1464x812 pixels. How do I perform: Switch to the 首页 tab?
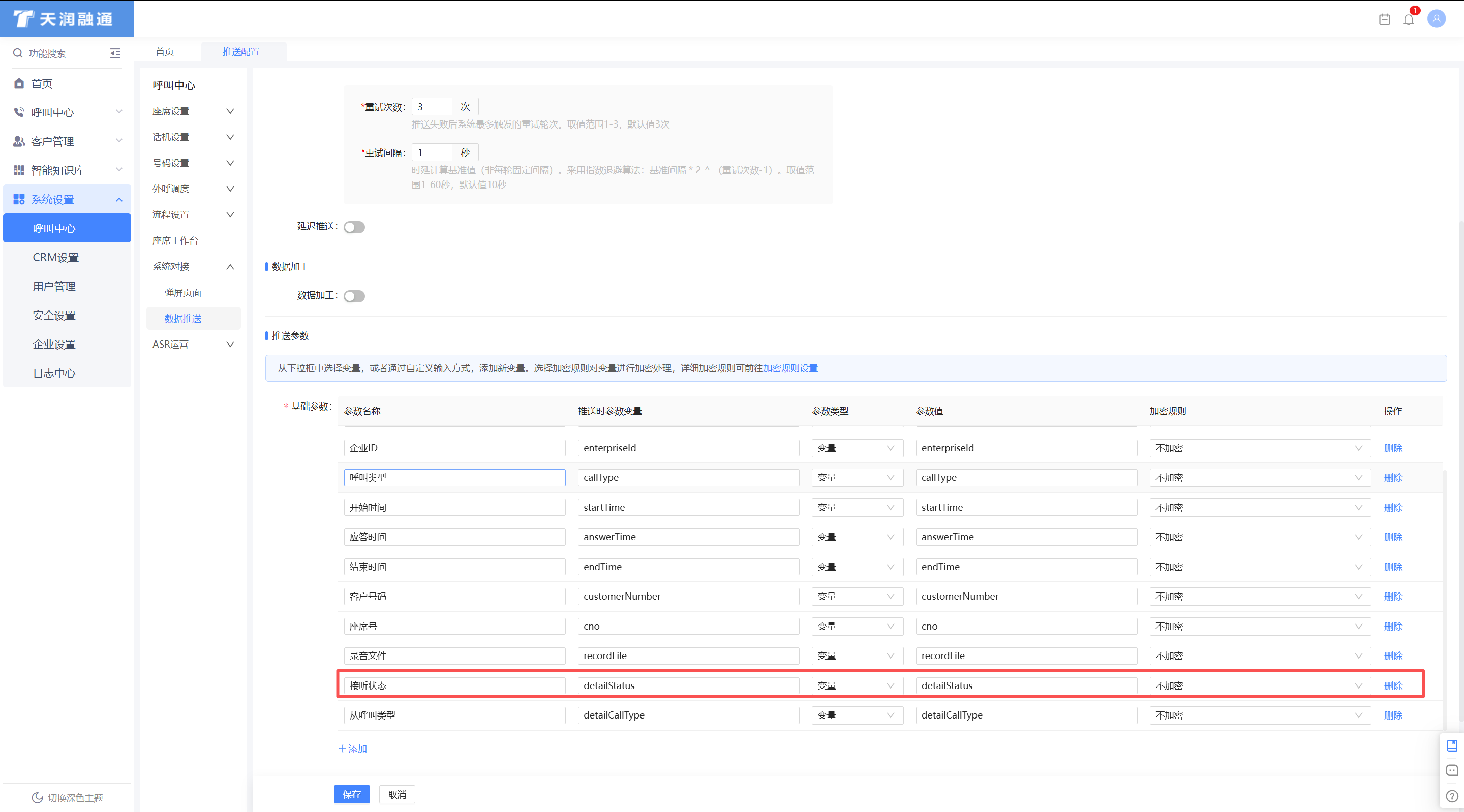tap(165, 52)
